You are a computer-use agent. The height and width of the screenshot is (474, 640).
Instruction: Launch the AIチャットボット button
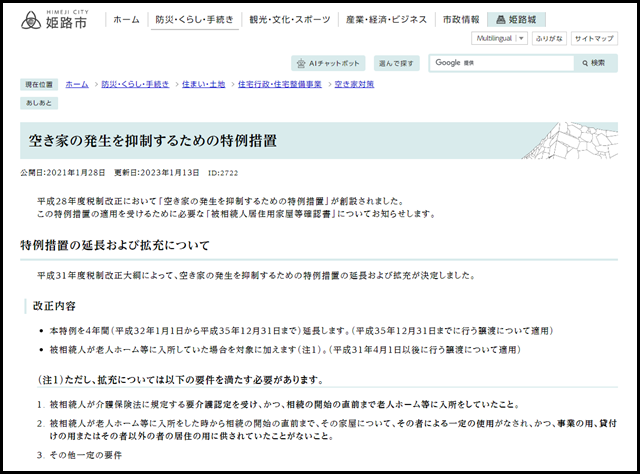tap(328, 63)
